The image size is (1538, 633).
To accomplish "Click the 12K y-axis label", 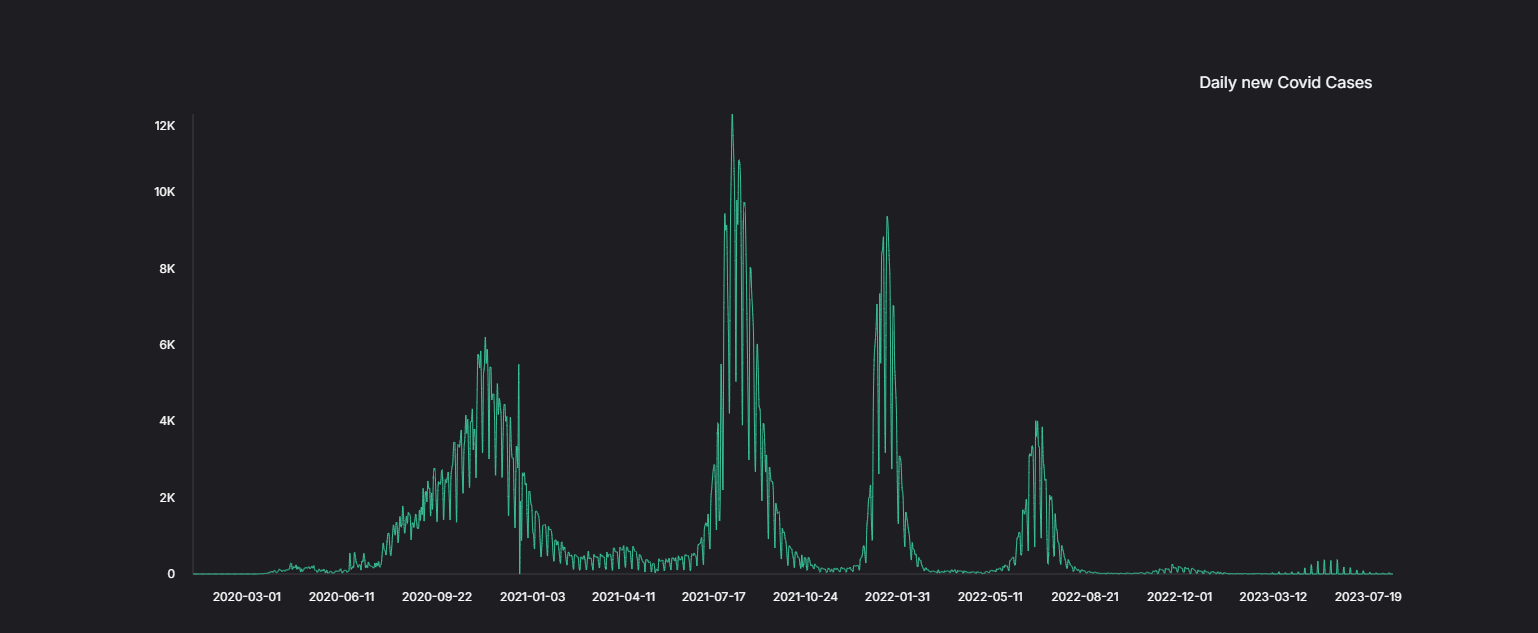I will 165,126.
